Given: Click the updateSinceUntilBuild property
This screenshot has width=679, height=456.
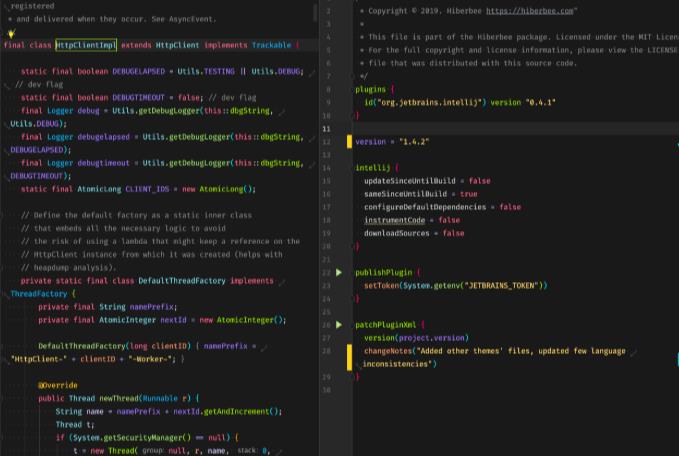Looking at the screenshot, I should point(410,181).
